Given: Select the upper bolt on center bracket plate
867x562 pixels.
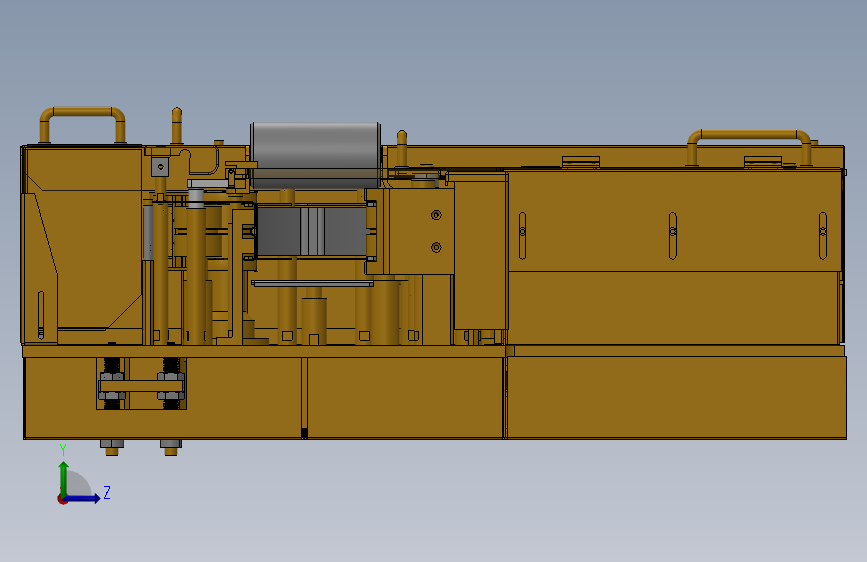Looking at the screenshot, I should click(436, 215).
